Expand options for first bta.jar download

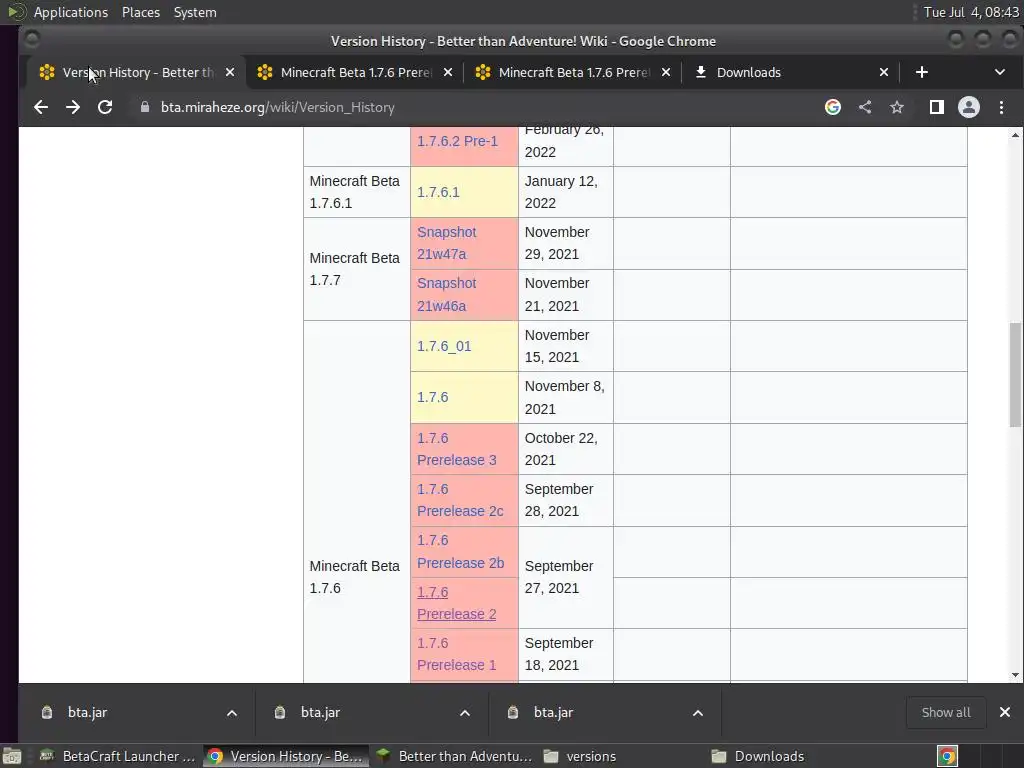(232, 712)
